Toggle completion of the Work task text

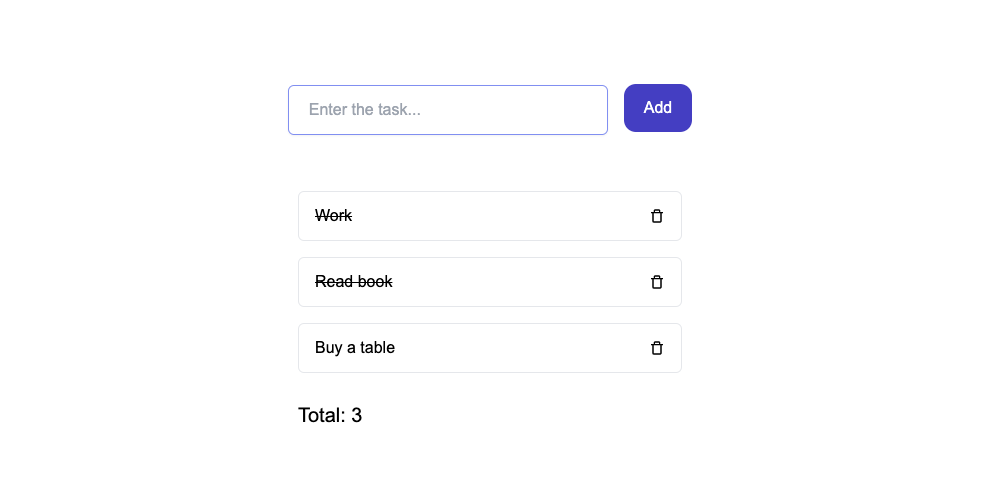click(333, 216)
